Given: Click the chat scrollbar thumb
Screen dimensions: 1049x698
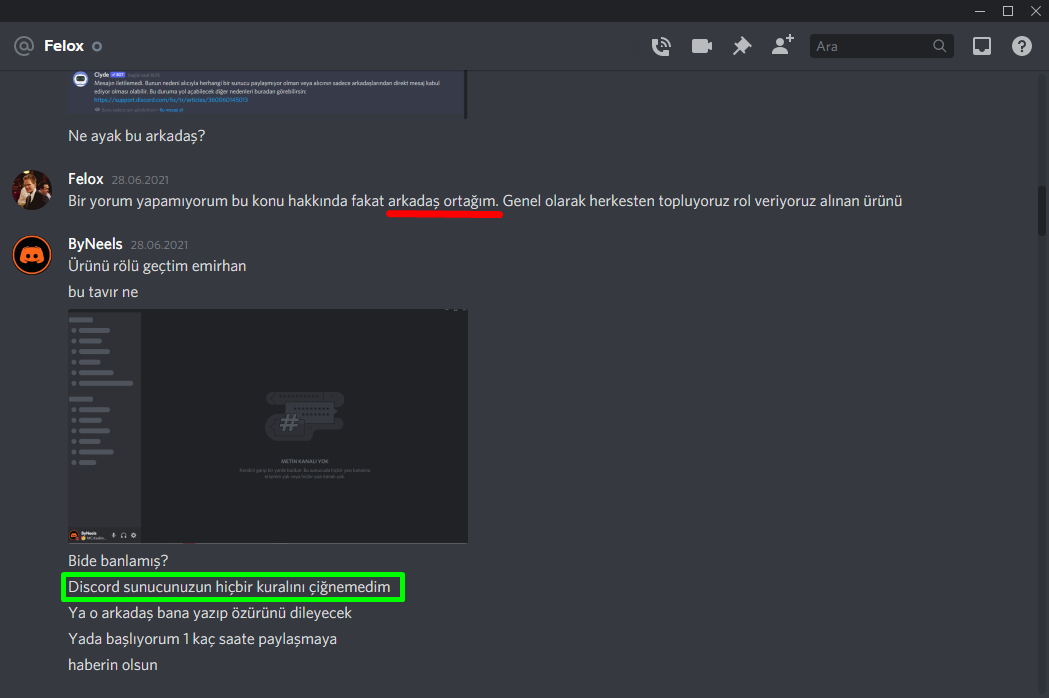Looking at the screenshot, I should click(x=1042, y=211).
